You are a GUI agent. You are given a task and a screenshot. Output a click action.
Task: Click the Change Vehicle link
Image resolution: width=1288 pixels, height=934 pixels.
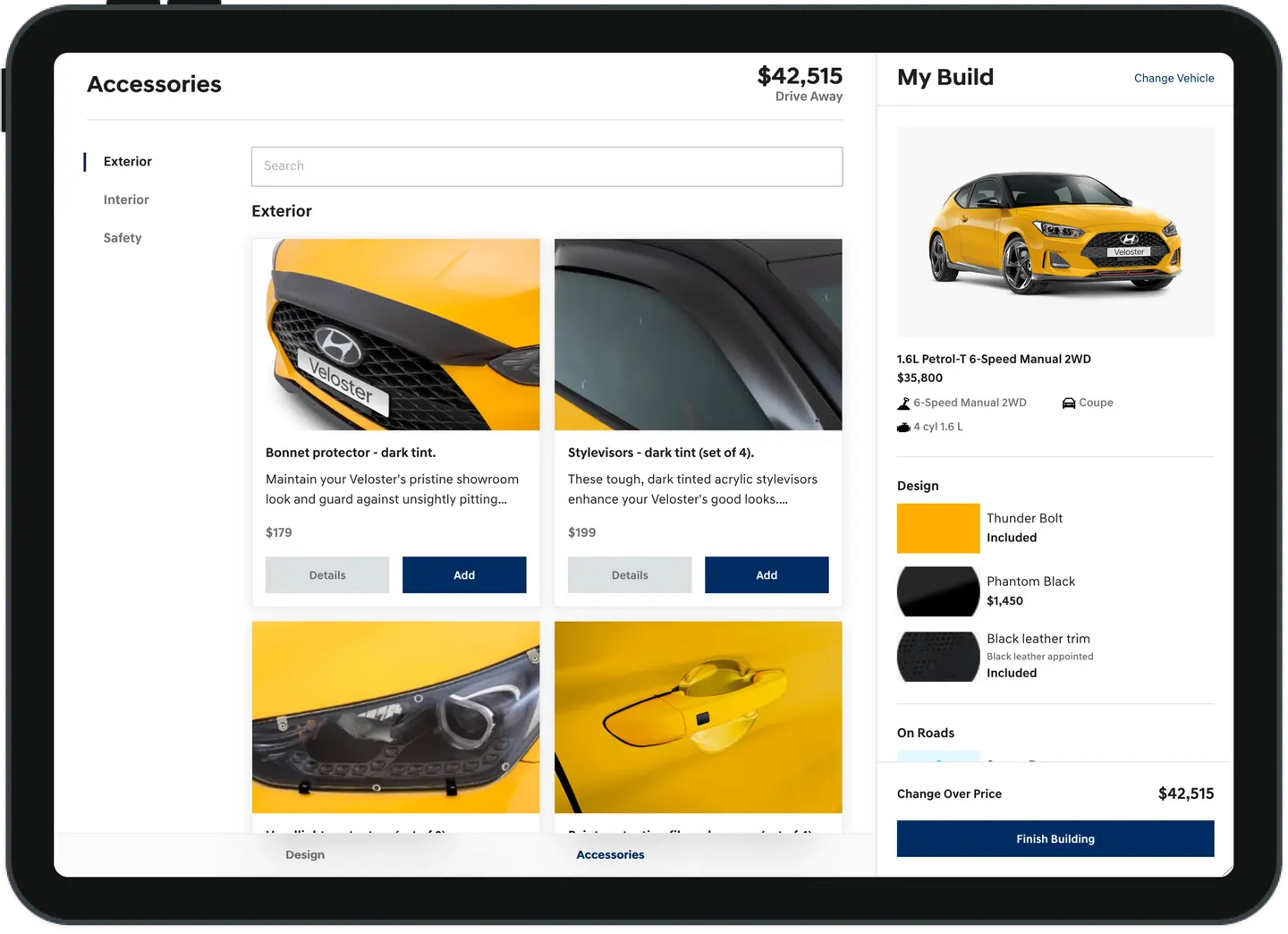(x=1174, y=79)
